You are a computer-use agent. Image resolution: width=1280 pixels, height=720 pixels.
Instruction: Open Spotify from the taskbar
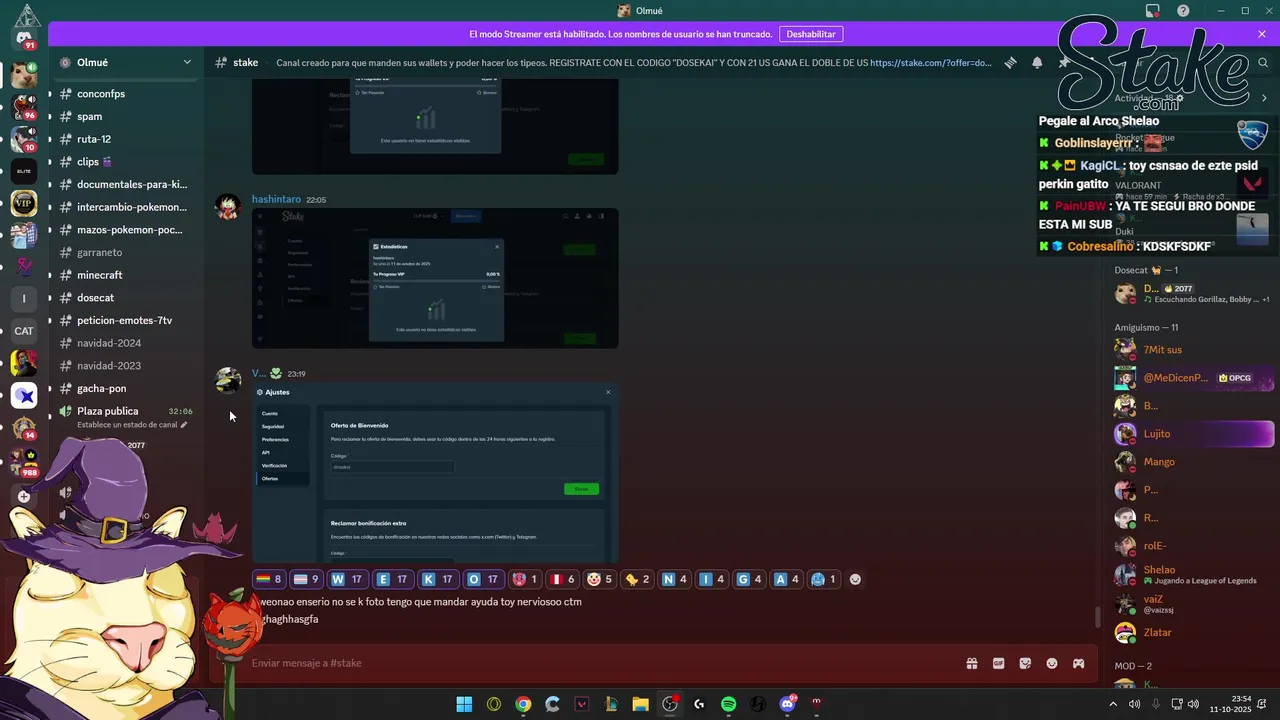coord(728,704)
